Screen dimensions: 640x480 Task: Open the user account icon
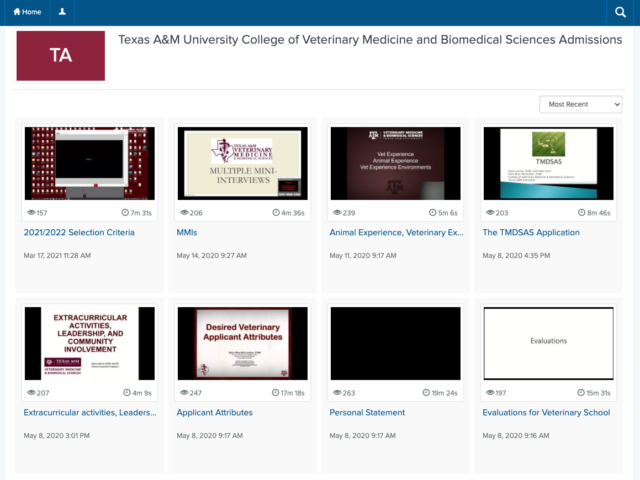[x=62, y=12]
